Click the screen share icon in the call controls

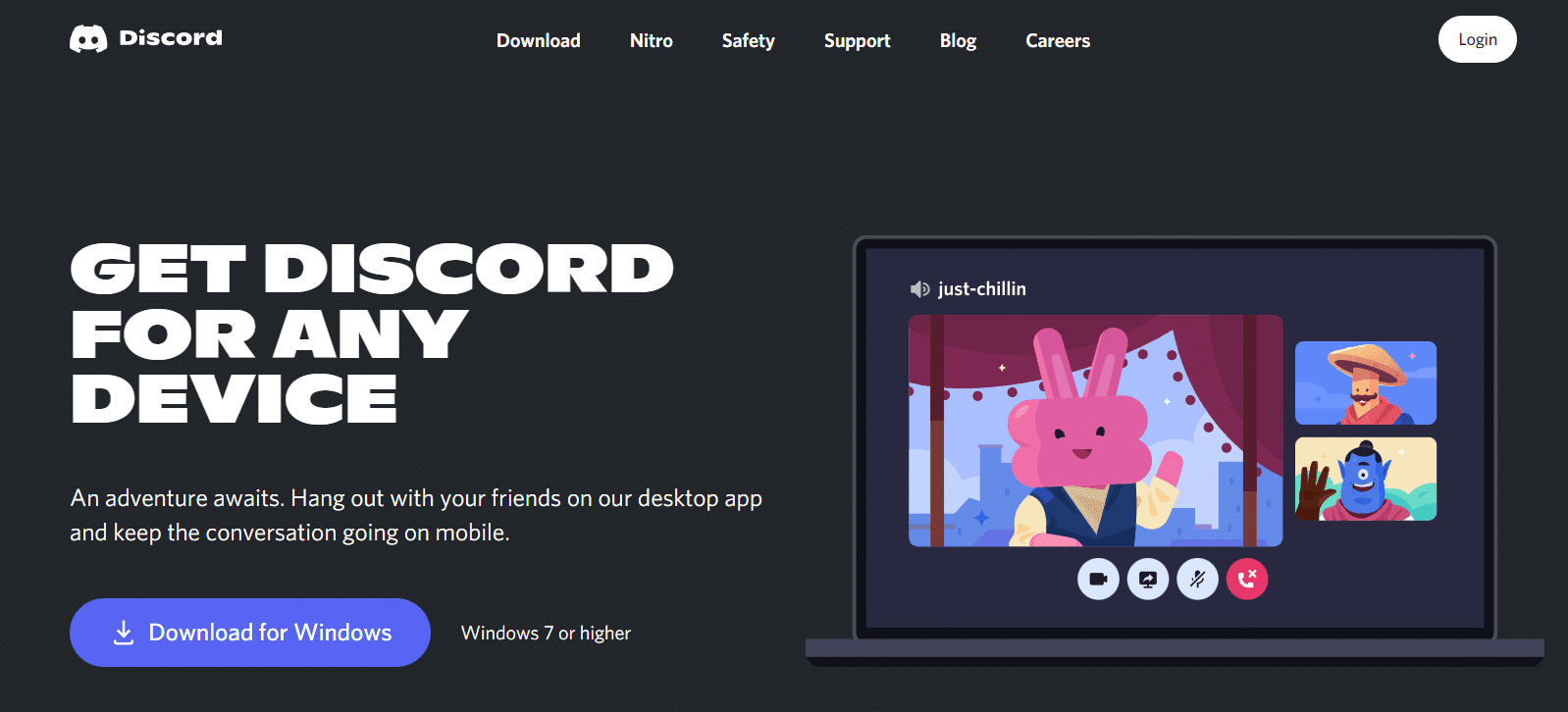[1148, 579]
